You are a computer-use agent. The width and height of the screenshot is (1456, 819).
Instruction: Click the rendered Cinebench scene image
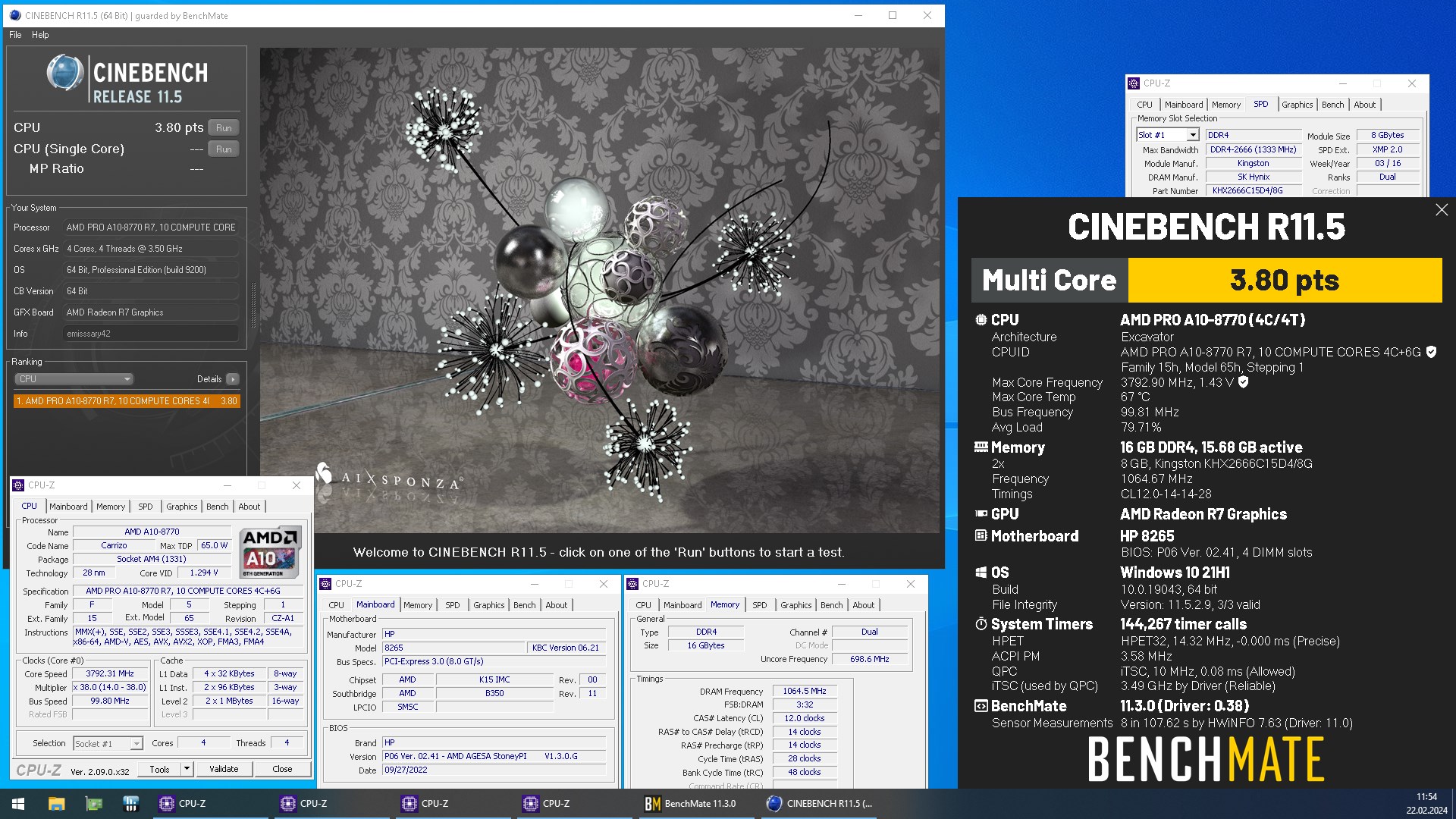pyautogui.click(x=599, y=290)
